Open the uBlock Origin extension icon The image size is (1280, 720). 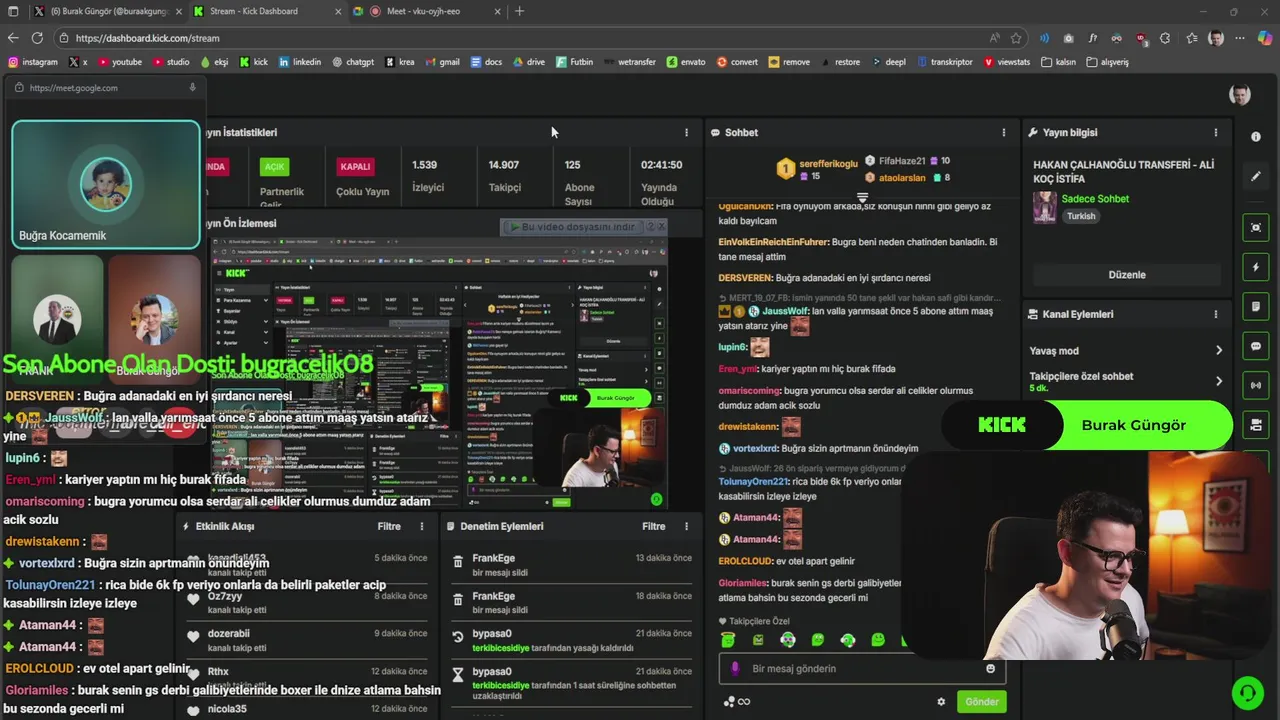coord(1142,38)
